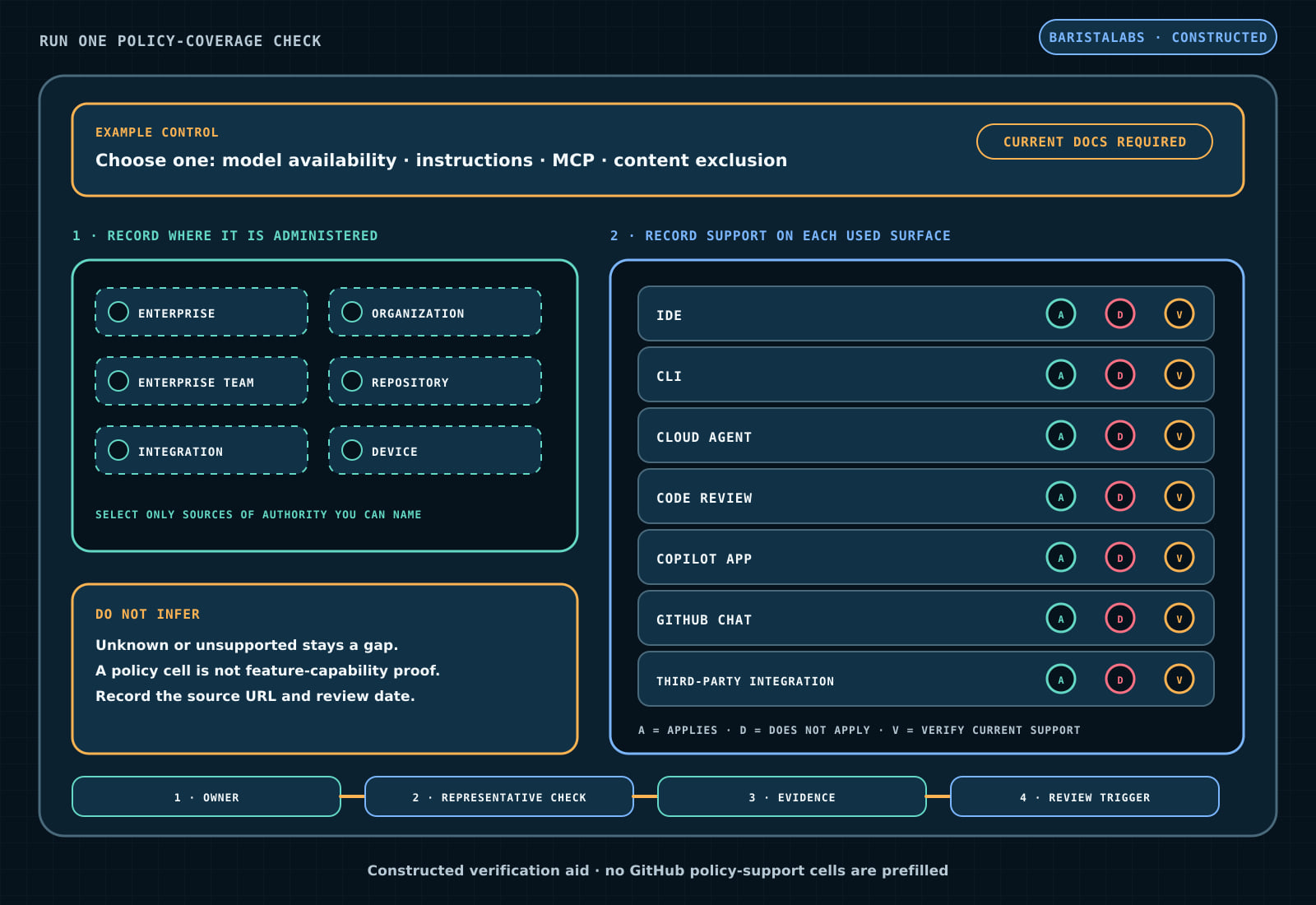Set Third-Party Integration to D
The width and height of the screenshot is (1316, 905).
tap(1120, 679)
